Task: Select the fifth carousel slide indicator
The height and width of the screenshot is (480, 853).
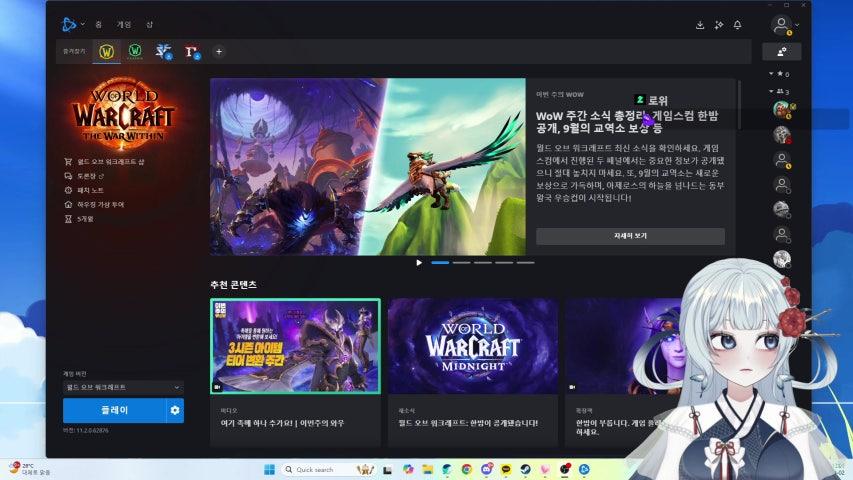Action: point(525,263)
